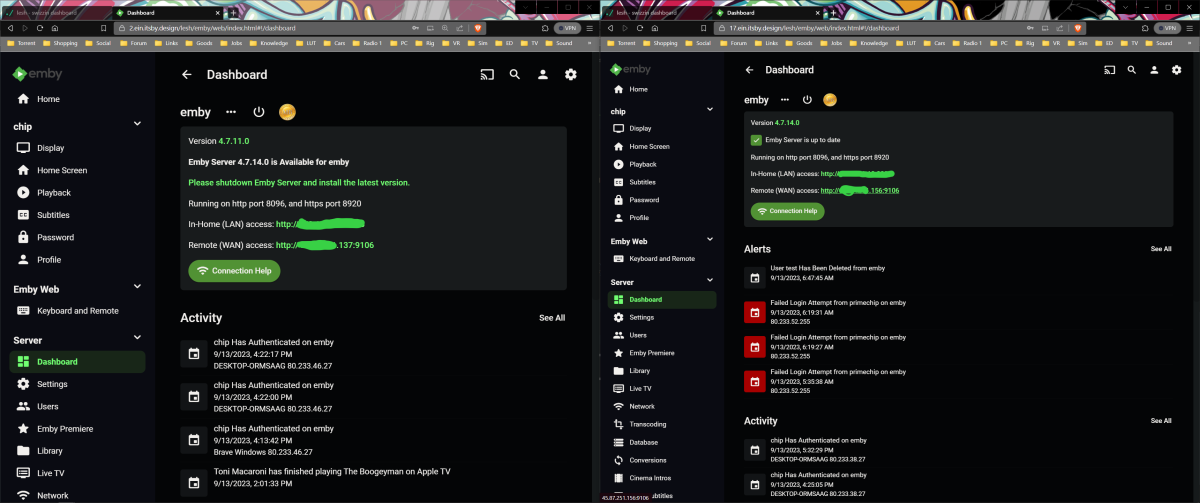Image resolution: width=1200 pixels, height=503 pixels.
Task: Open the Torrent bookmarks folder in left browser
Action: [21, 44]
